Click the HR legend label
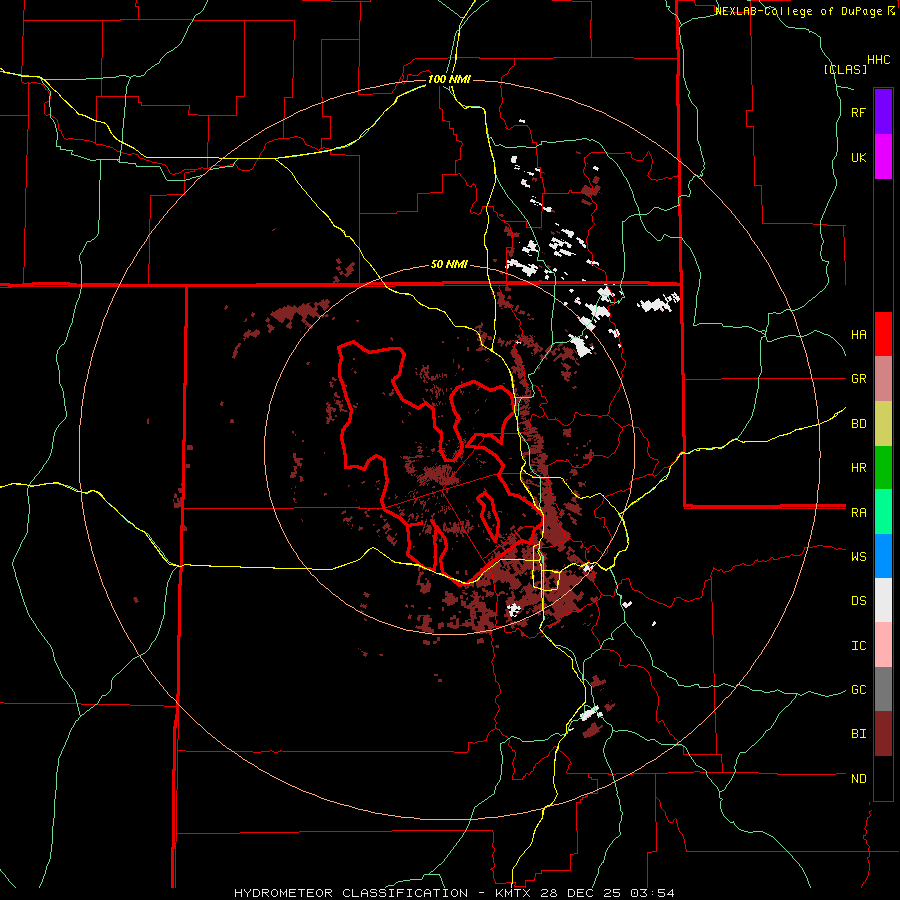The height and width of the screenshot is (900, 900). tap(858, 468)
